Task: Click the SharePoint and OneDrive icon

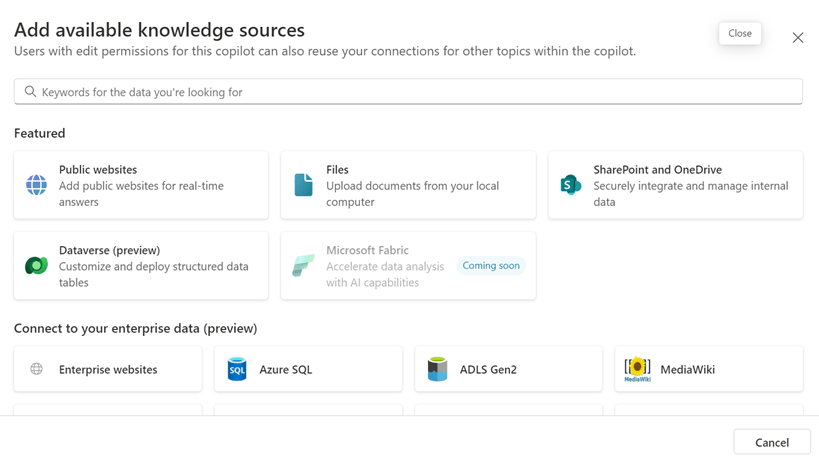Action: 570,185
